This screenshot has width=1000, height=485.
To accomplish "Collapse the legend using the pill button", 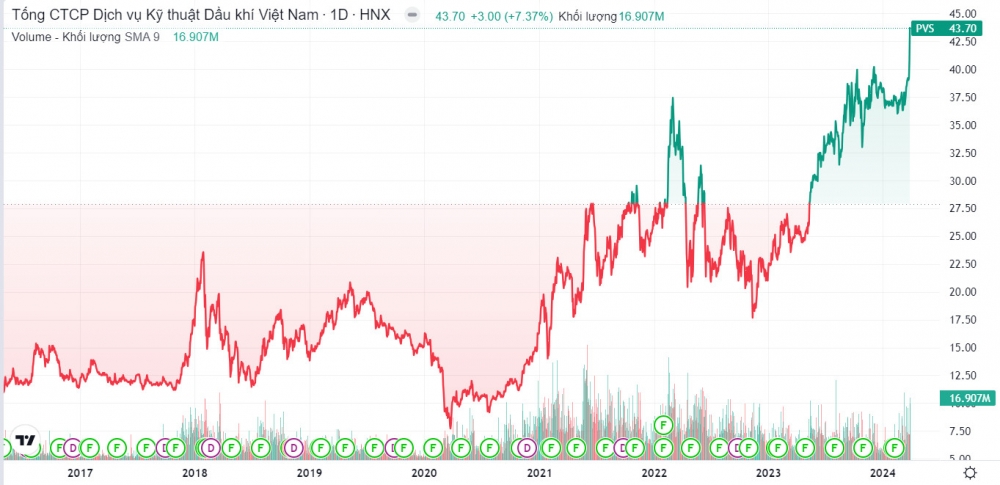I will tap(413, 15).
